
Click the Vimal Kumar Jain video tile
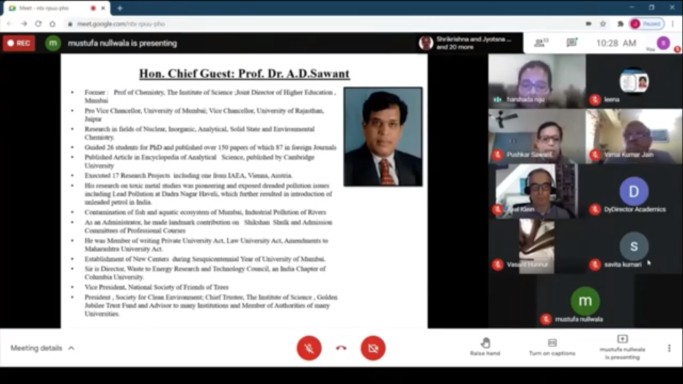634,136
